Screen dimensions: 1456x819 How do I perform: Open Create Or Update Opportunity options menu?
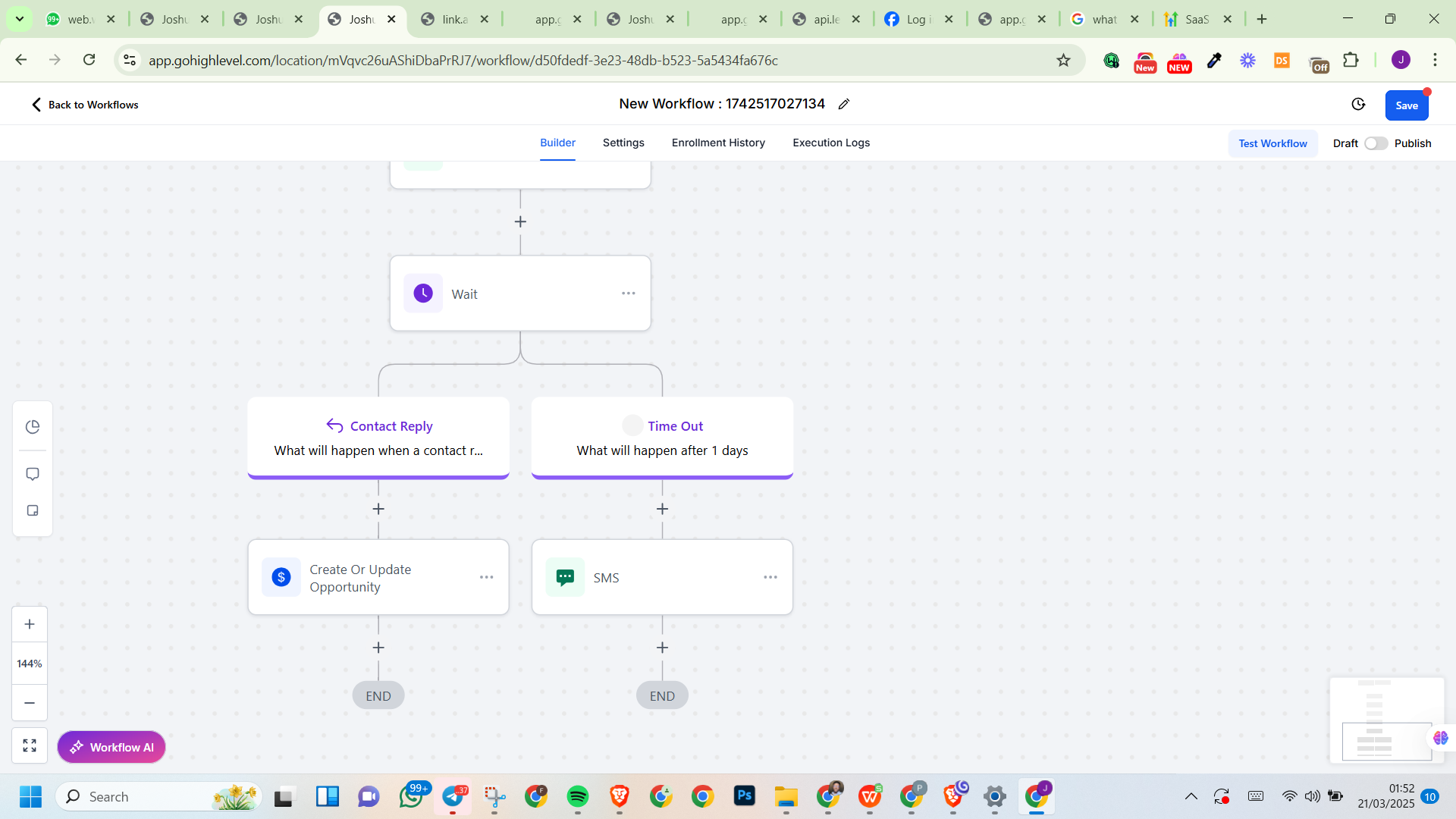tap(487, 578)
